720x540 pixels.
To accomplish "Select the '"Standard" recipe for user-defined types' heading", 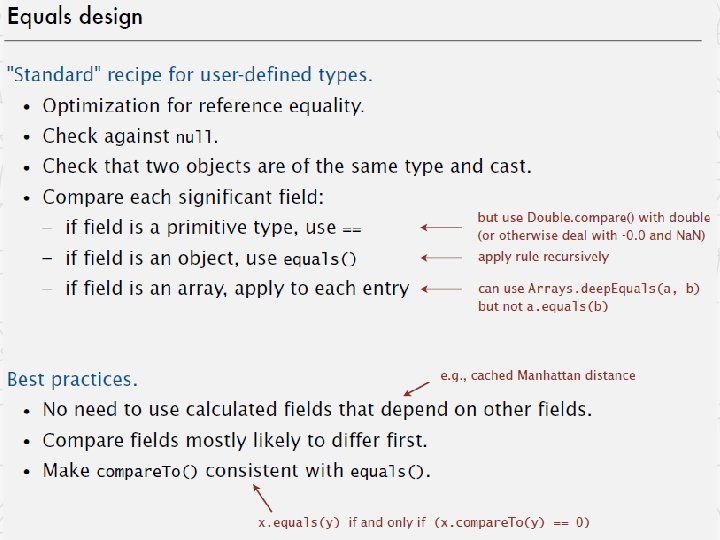I will [x=190, y=74].
